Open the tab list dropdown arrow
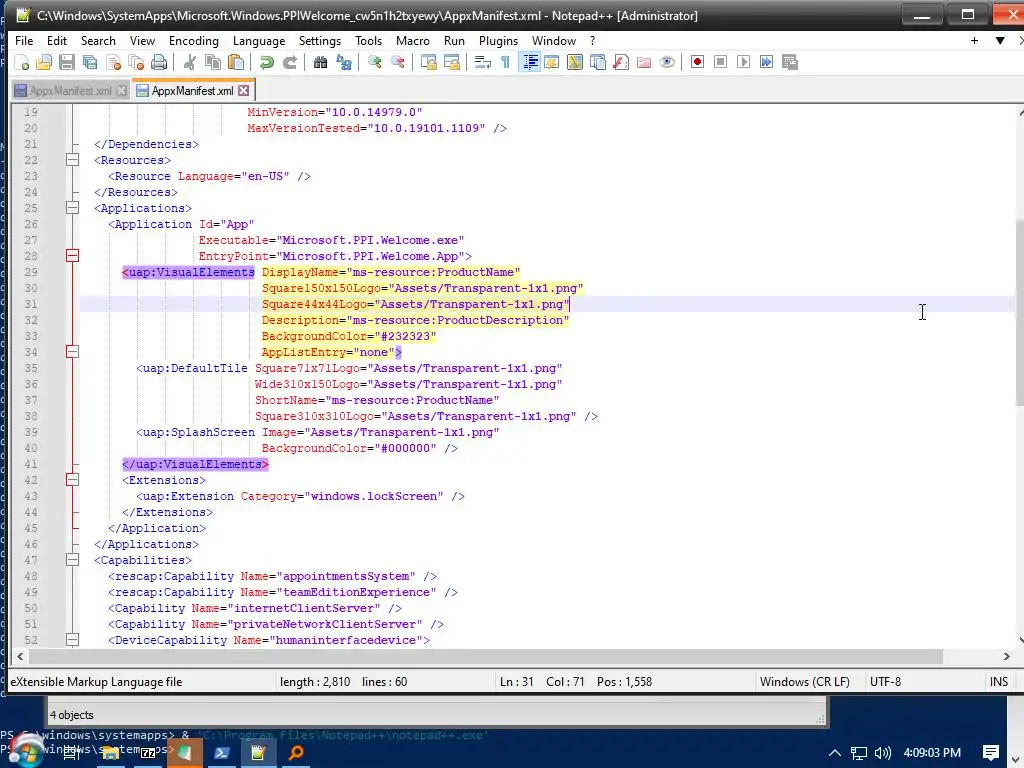This screenshot has height=768, width=1024. pos(1000,40)
